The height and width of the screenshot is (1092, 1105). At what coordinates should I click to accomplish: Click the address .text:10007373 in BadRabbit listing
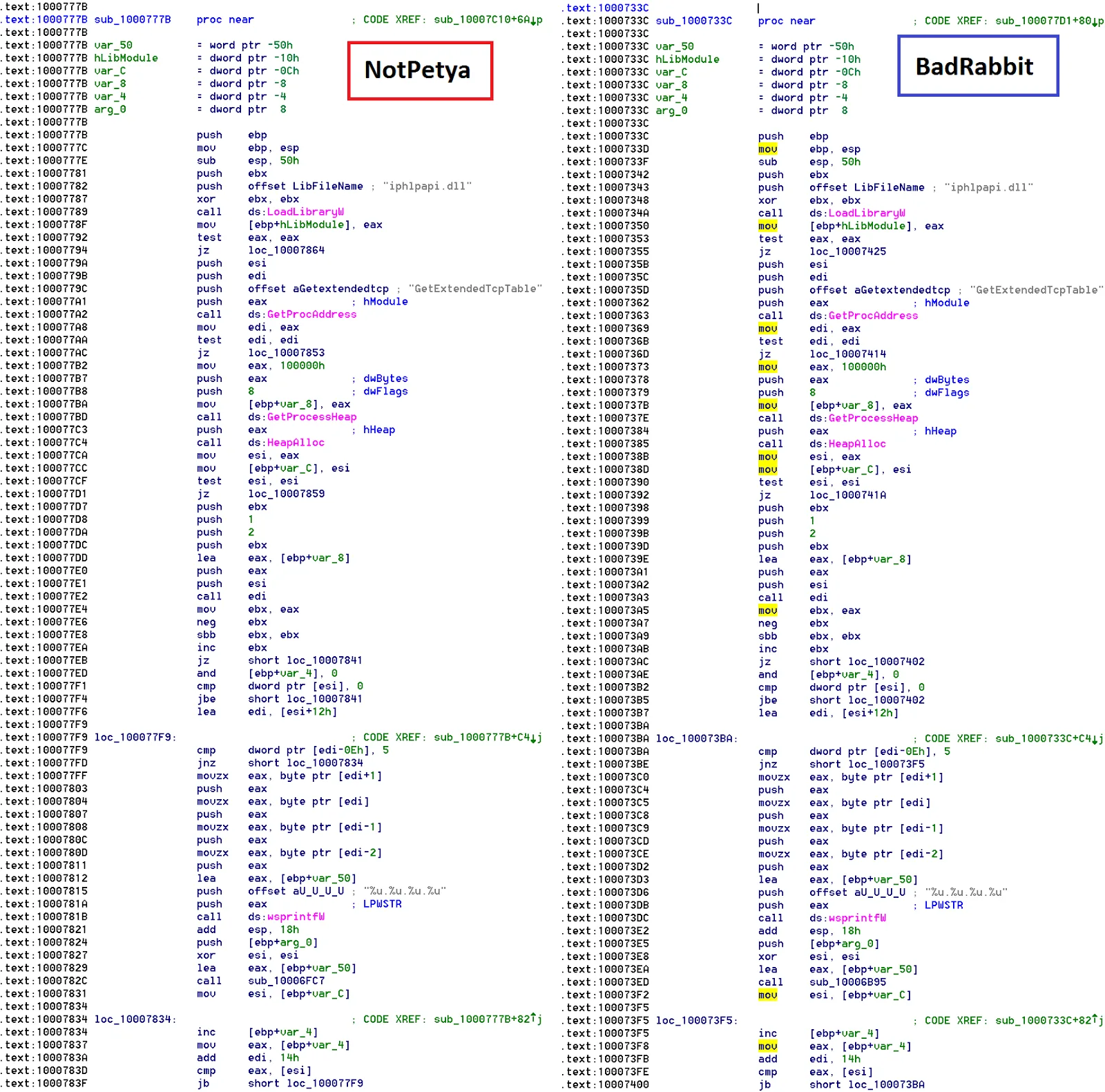[x=606, y=367]
